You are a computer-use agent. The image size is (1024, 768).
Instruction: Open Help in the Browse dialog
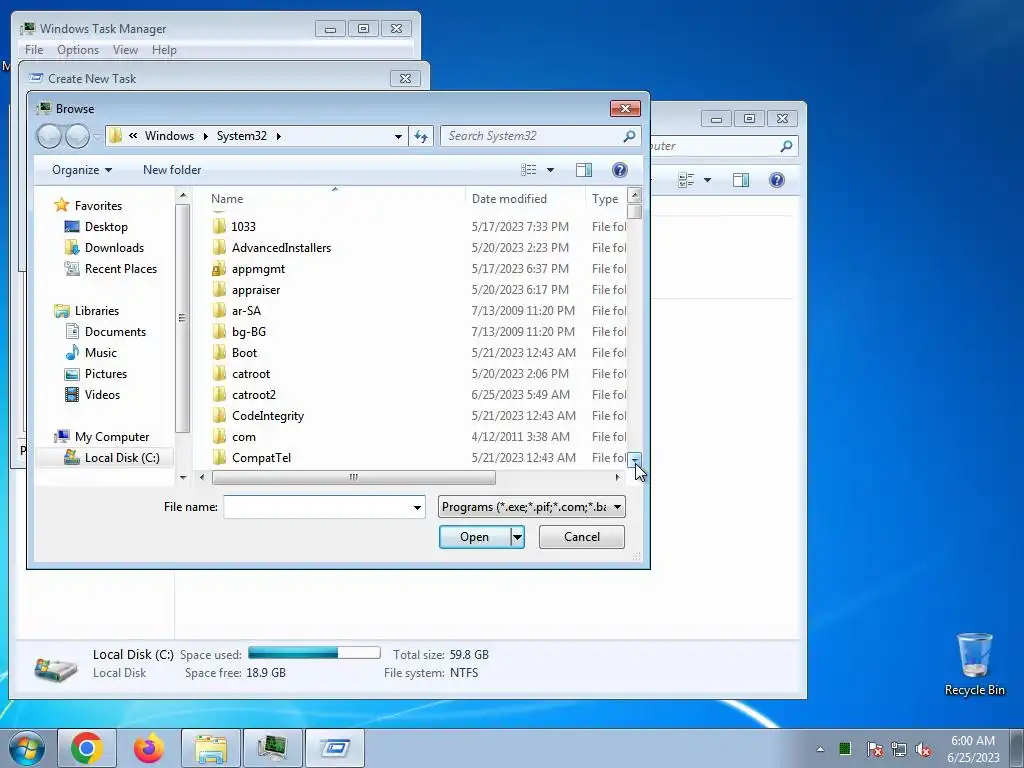(x=620, y=170)
